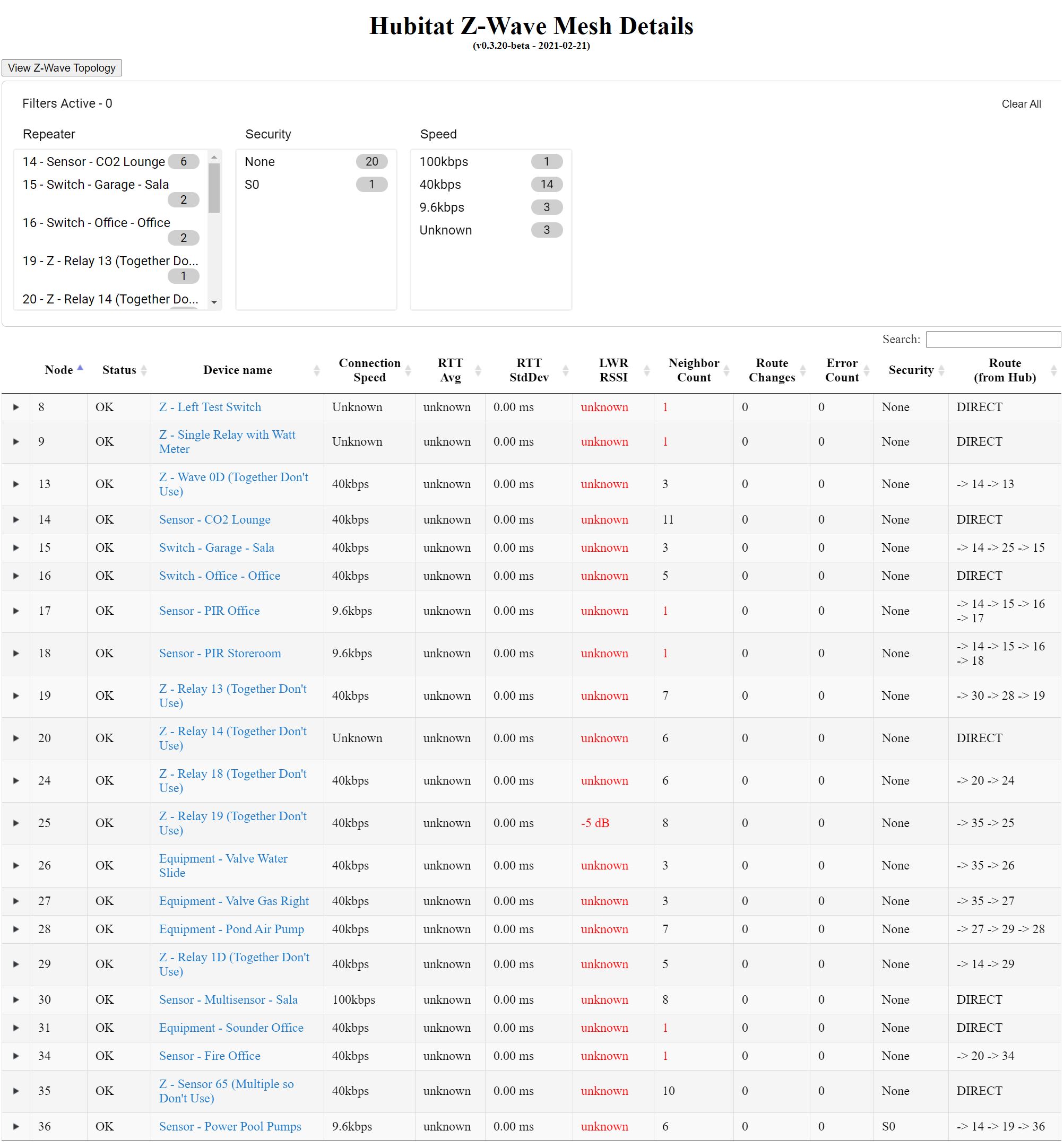Filter speed by 100kbps
The height and width of the screenshot is (1148, 1064).
[491, 162]
